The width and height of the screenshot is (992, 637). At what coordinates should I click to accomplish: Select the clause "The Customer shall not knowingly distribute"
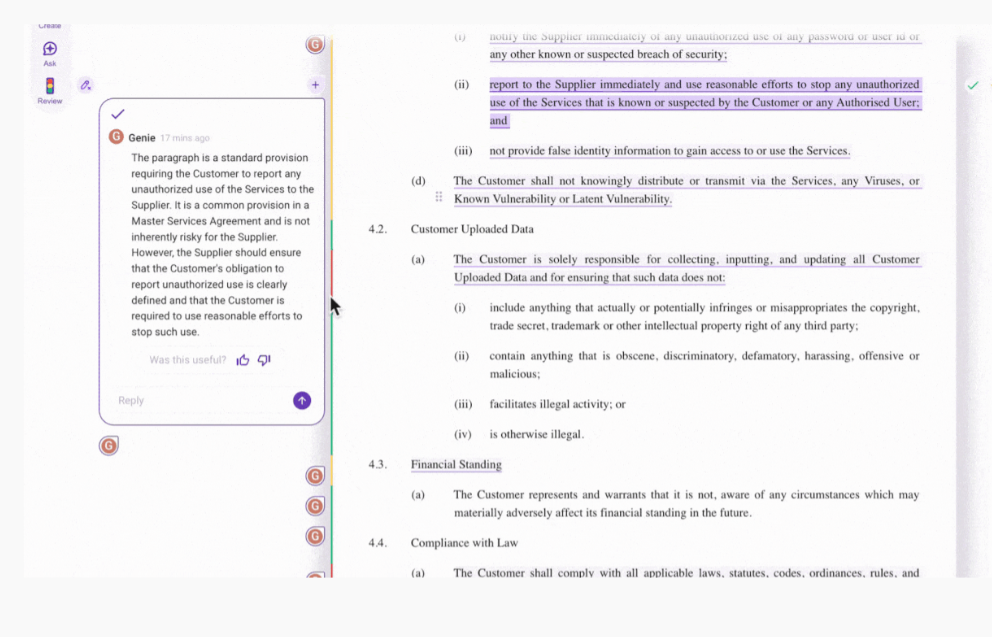686,190
